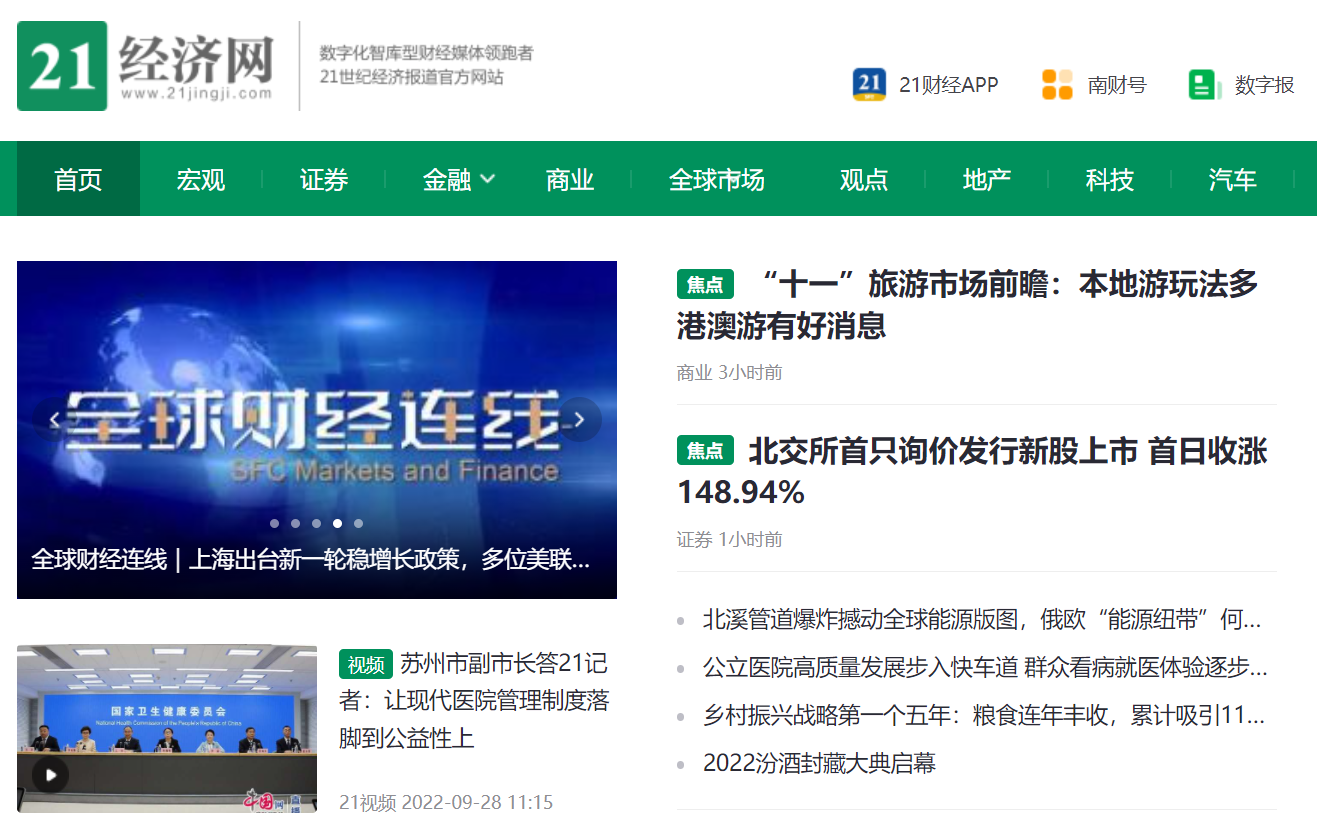Advance the carousel with the right arrow
Viewport: 1317px width, 821px height.
point(579,420)
